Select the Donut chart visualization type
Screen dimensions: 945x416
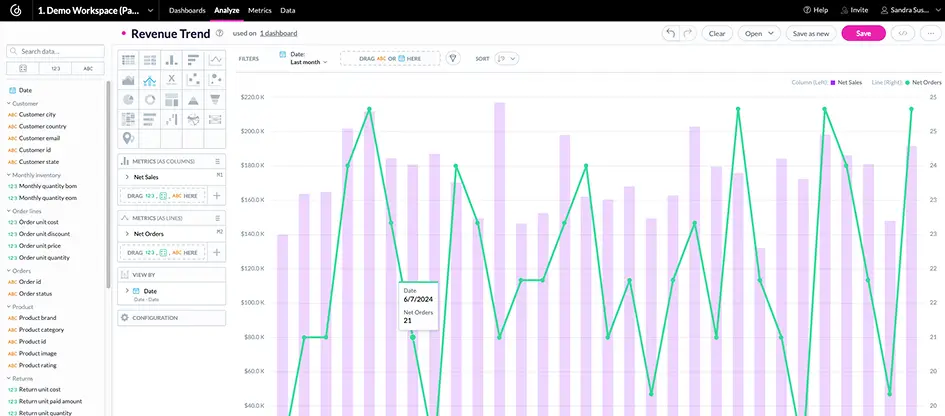click(x=149, y=99)
